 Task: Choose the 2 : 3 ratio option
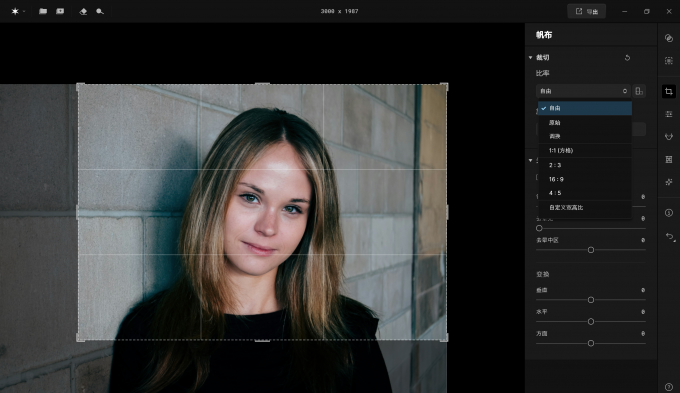[x=585, y=165]
